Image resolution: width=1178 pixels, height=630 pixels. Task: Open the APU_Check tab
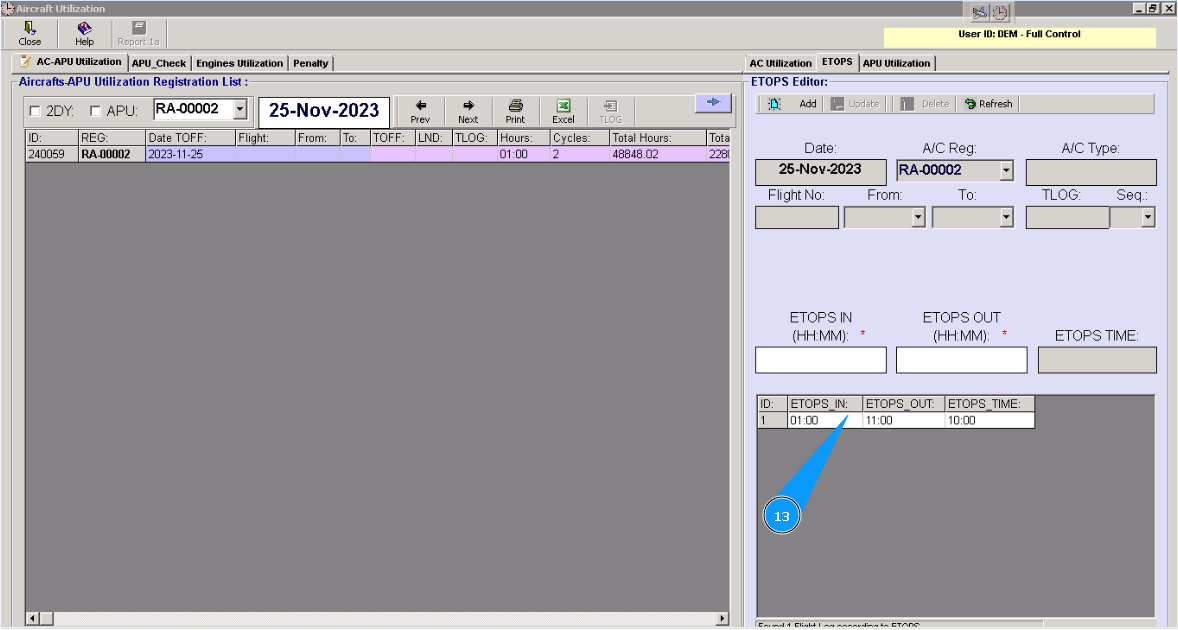click(x=159, y=63)
